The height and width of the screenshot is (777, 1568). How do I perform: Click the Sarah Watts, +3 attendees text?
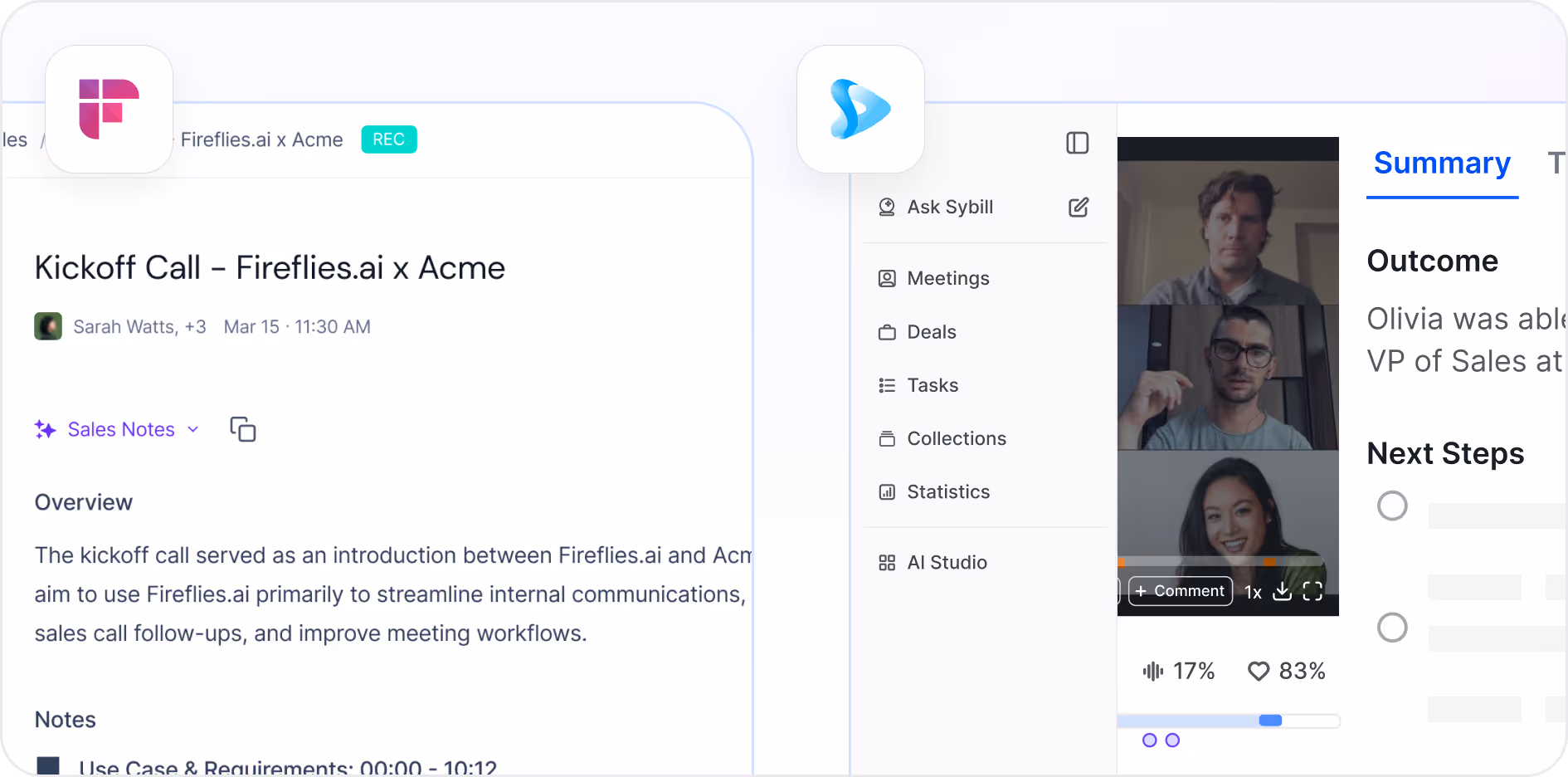tap(139, 327)
